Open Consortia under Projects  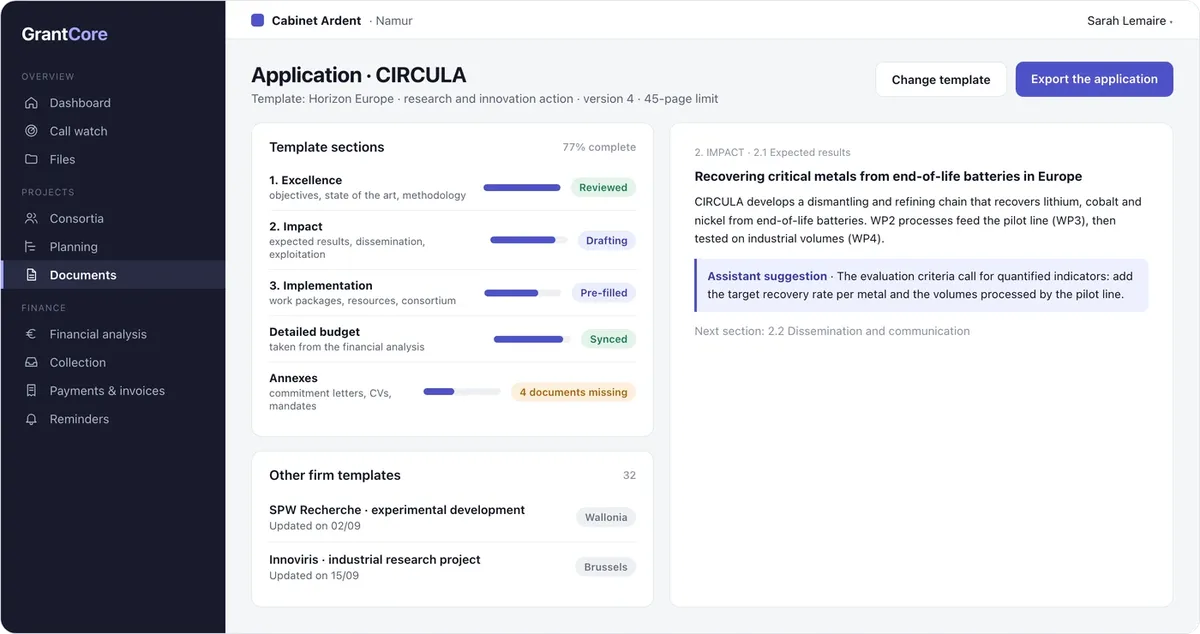point(113,218)
